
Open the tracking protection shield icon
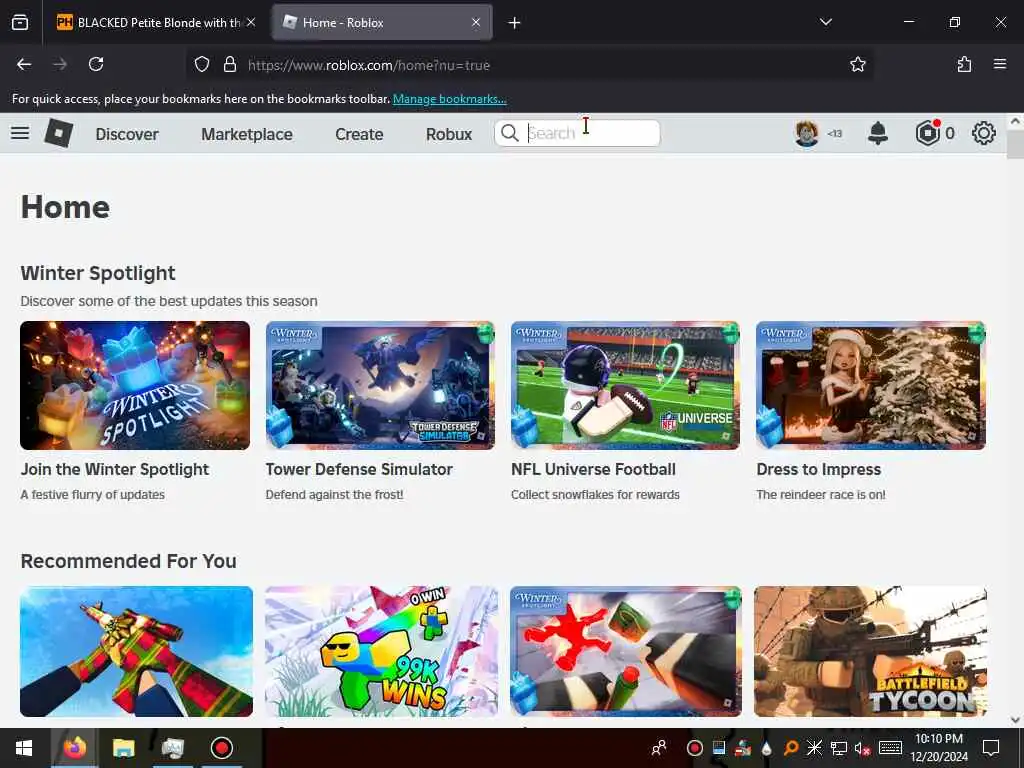(202, 64)
